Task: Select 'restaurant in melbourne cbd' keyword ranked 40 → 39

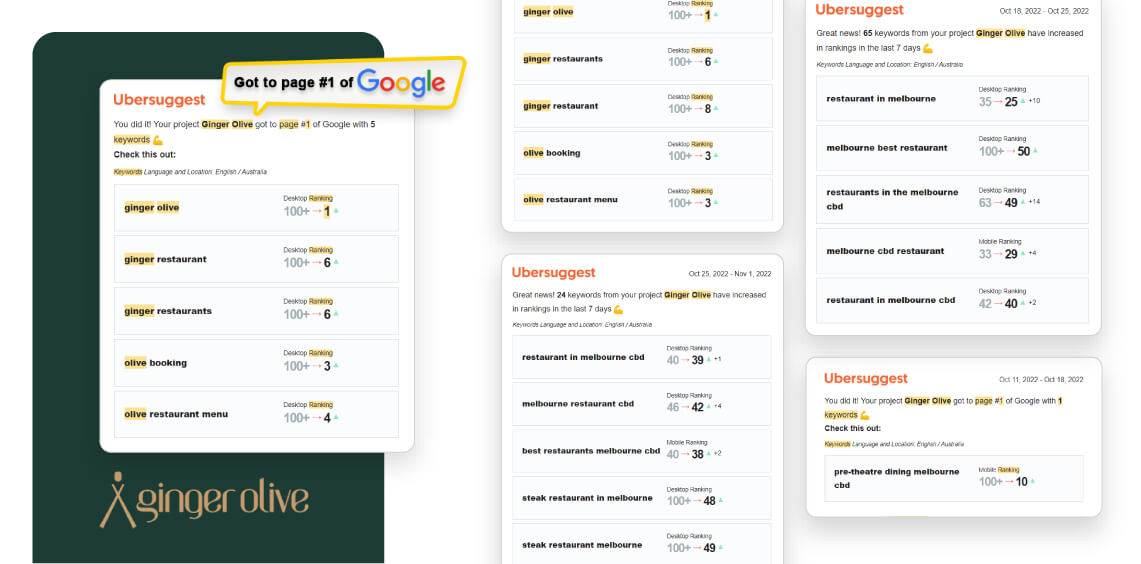Action: pos(583,357)
